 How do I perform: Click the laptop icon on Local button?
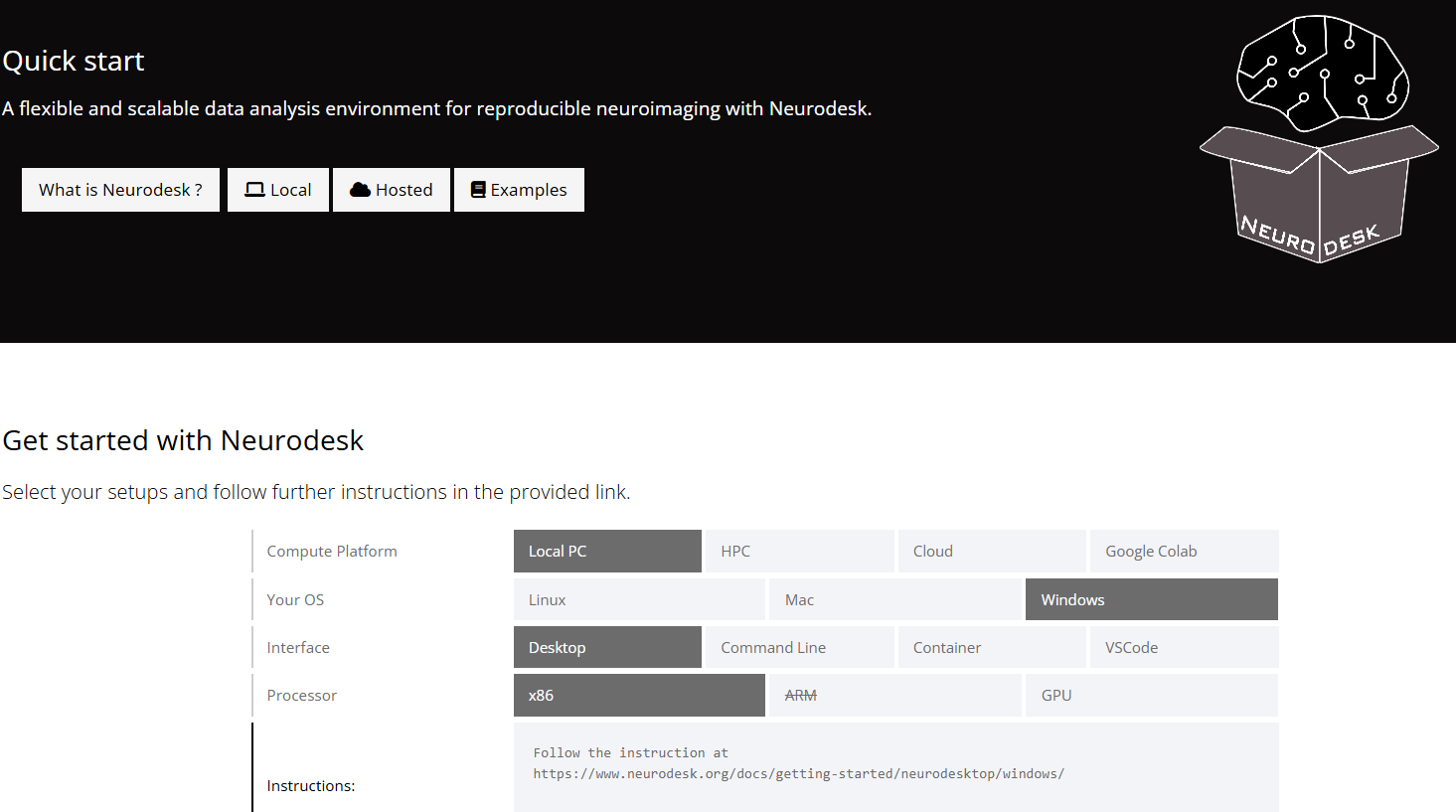pos(255,190)
